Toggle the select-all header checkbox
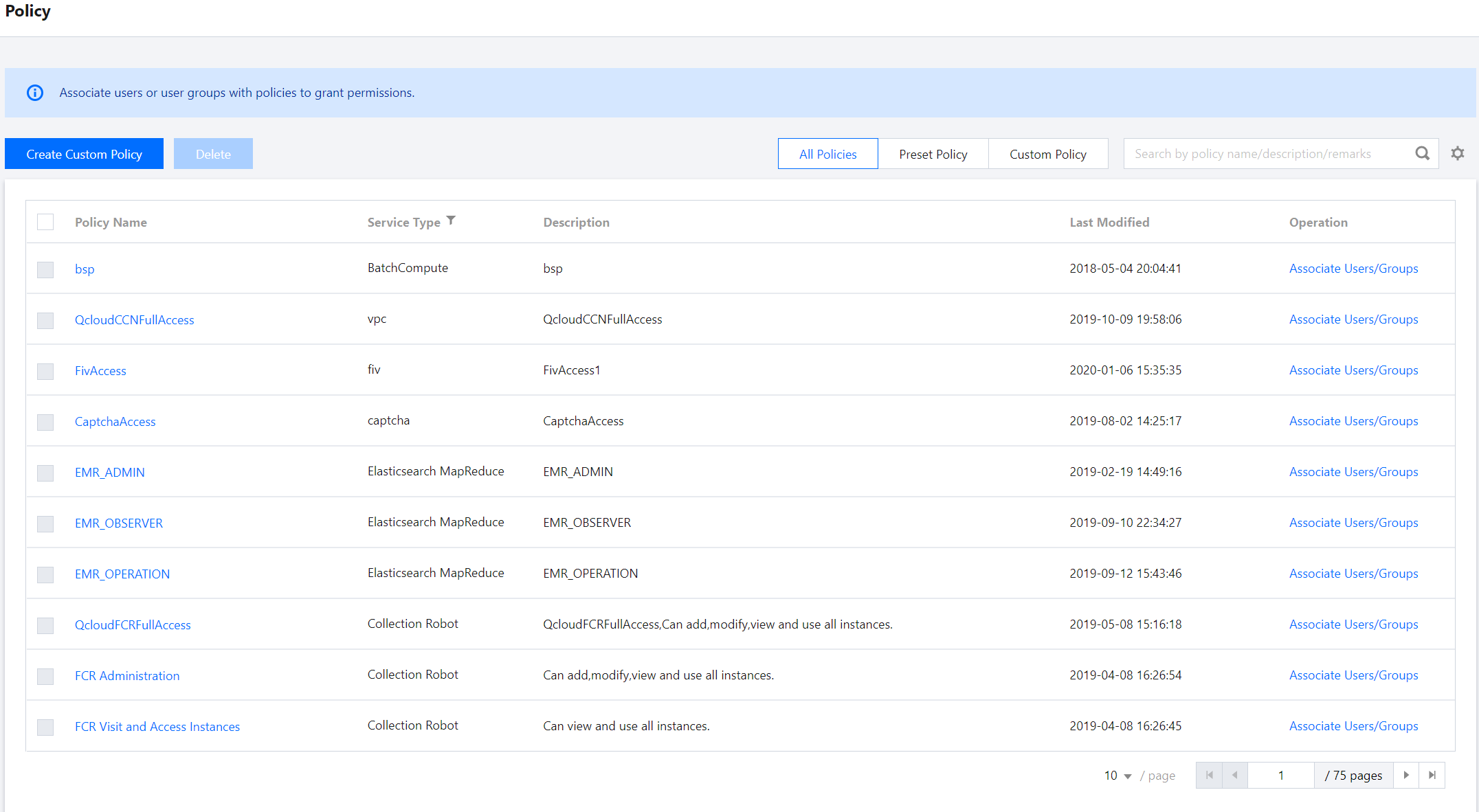This screenshot has width=1479, height=812. (45, 222)
